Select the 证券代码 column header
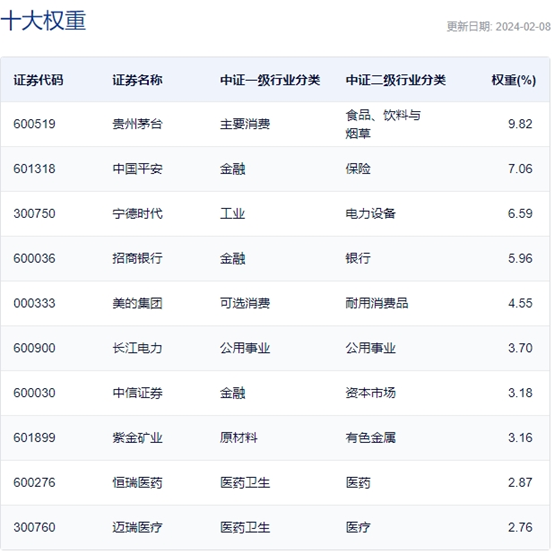The width and height of the screenshot is (554, 554). (38, 80)
